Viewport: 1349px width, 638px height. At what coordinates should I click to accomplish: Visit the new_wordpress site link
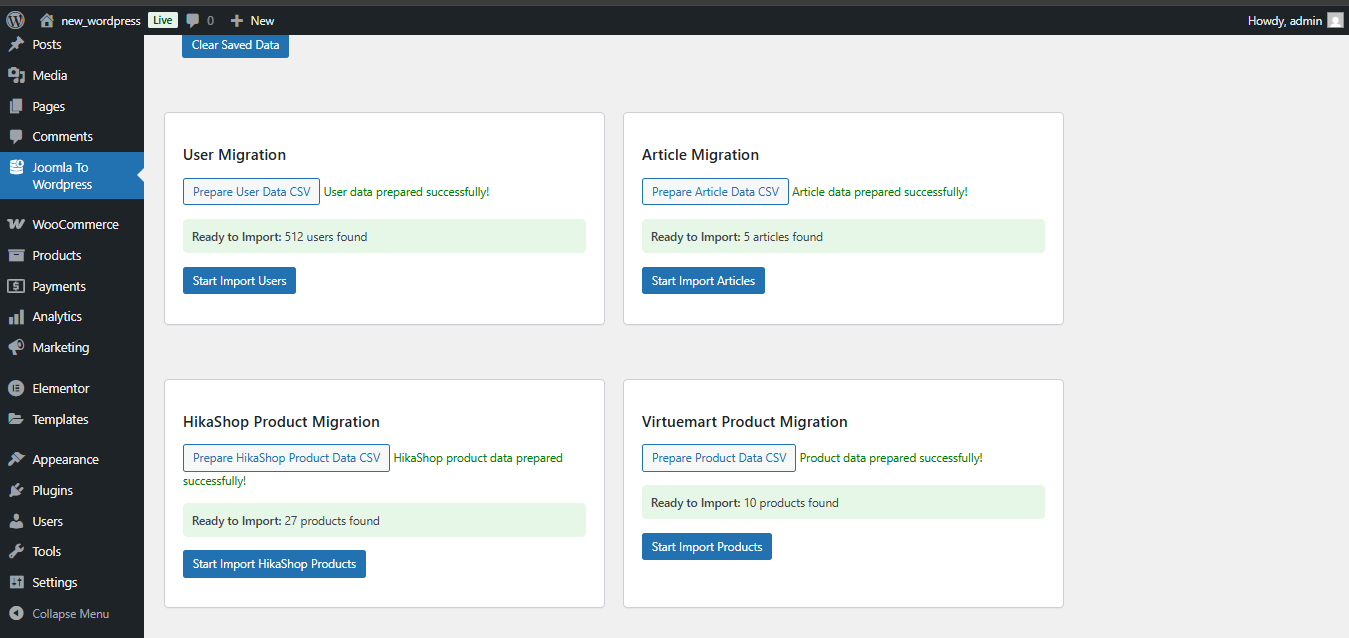tap(100, 20)
